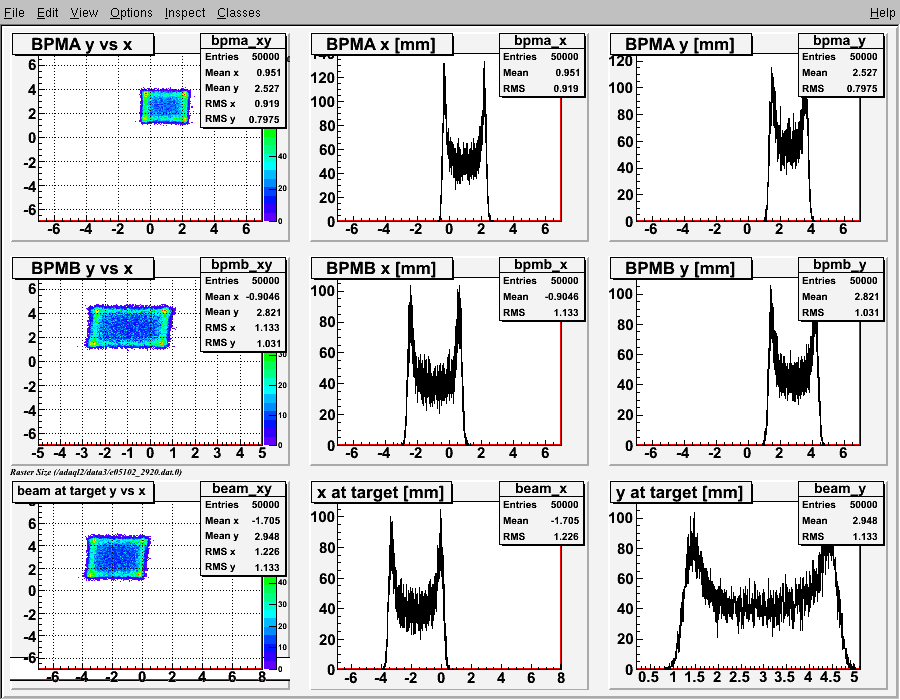Click the BPMA x histogram curve
The height and width of the screenshot is (700, 900).
[x=464, y=161]
